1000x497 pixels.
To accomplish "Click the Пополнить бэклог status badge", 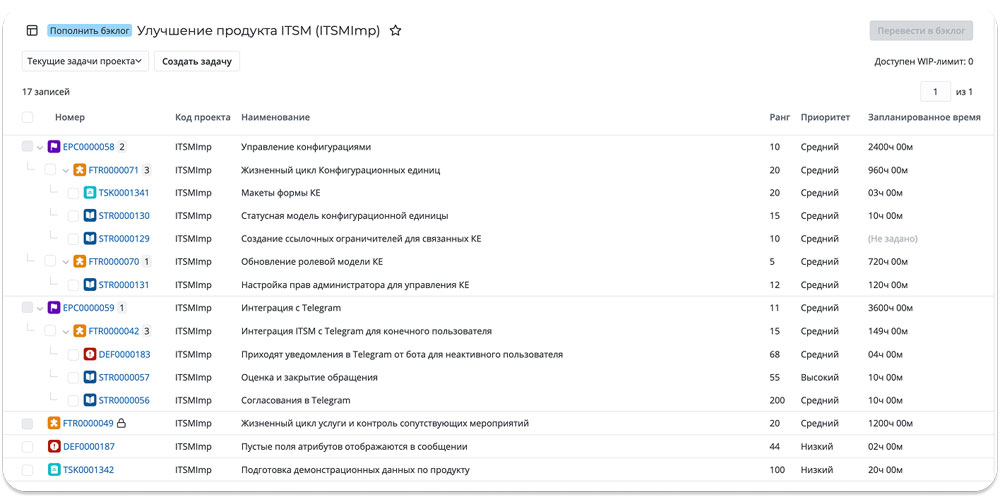I will 89,31.
